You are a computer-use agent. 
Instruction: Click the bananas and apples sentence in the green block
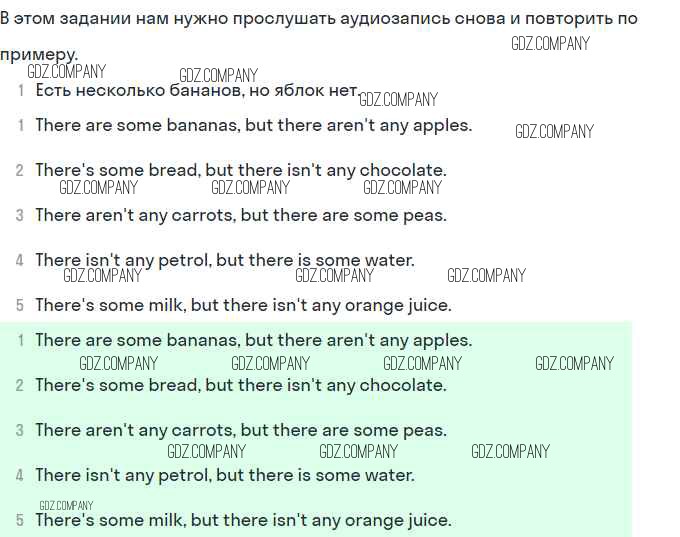click(x=253, y=340)
